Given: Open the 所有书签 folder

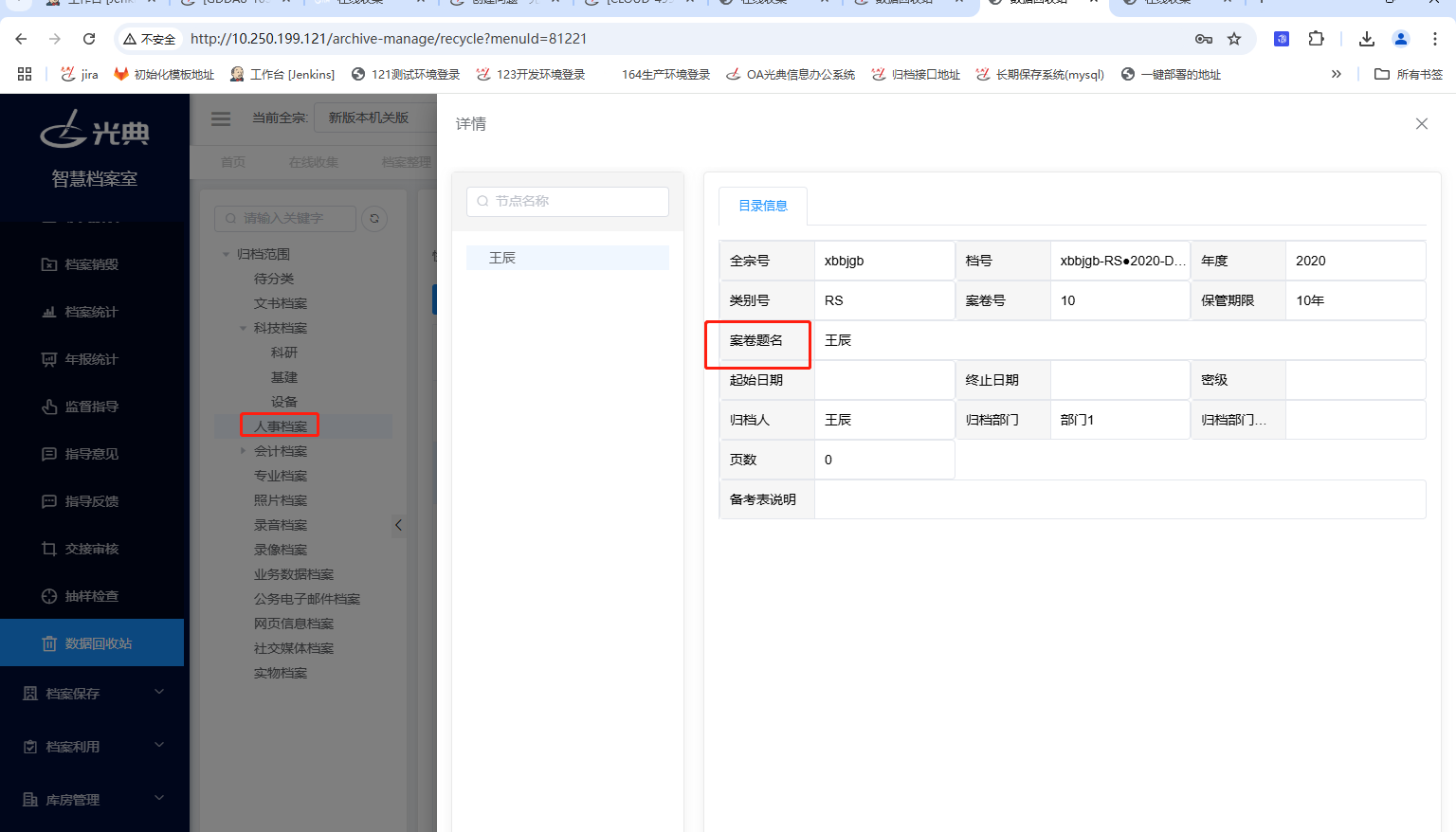Looking at the screenshot, I should pos(1409,74).
